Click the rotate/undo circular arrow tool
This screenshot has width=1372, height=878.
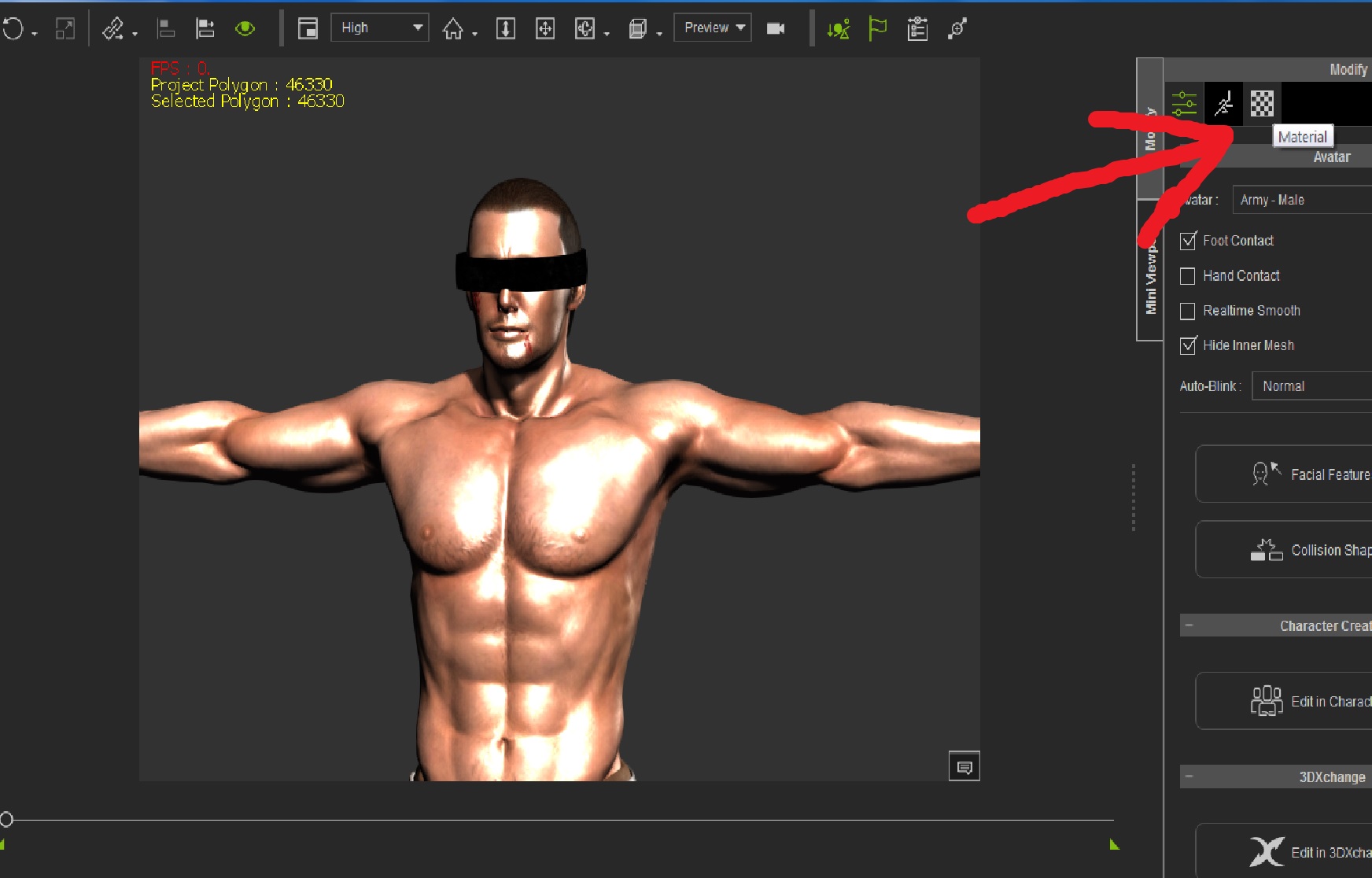13,29
